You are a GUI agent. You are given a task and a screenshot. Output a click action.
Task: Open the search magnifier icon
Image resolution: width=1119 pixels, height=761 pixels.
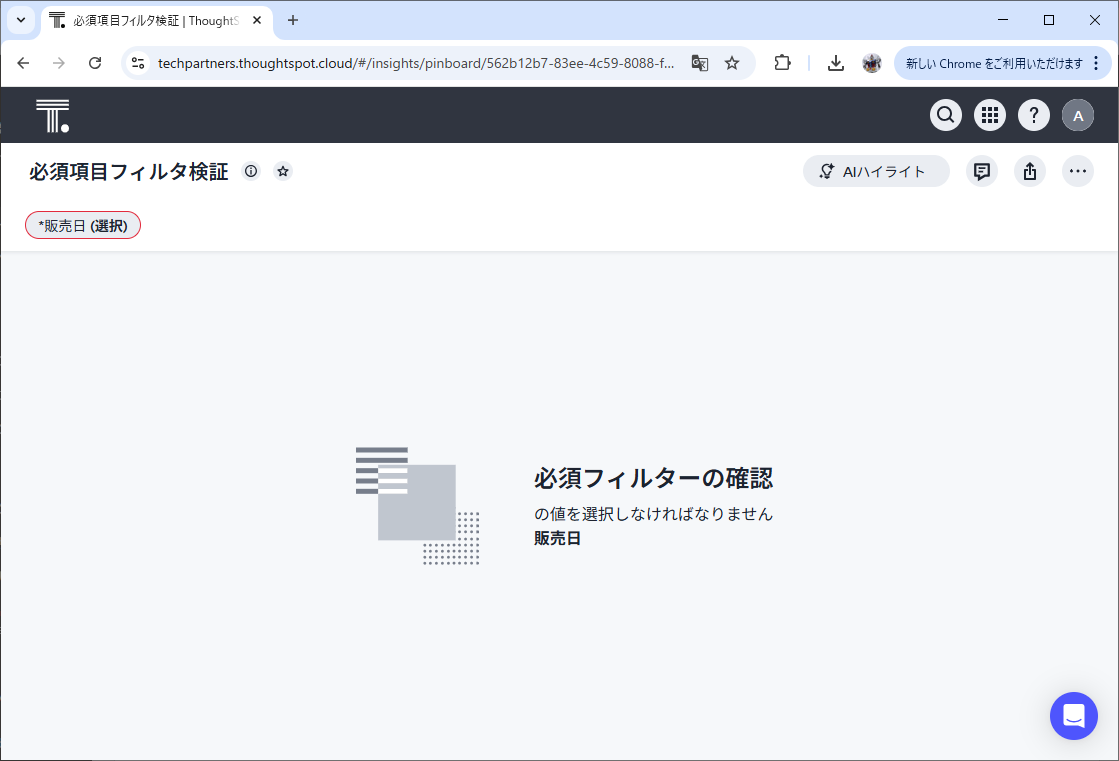click(945, 116)
